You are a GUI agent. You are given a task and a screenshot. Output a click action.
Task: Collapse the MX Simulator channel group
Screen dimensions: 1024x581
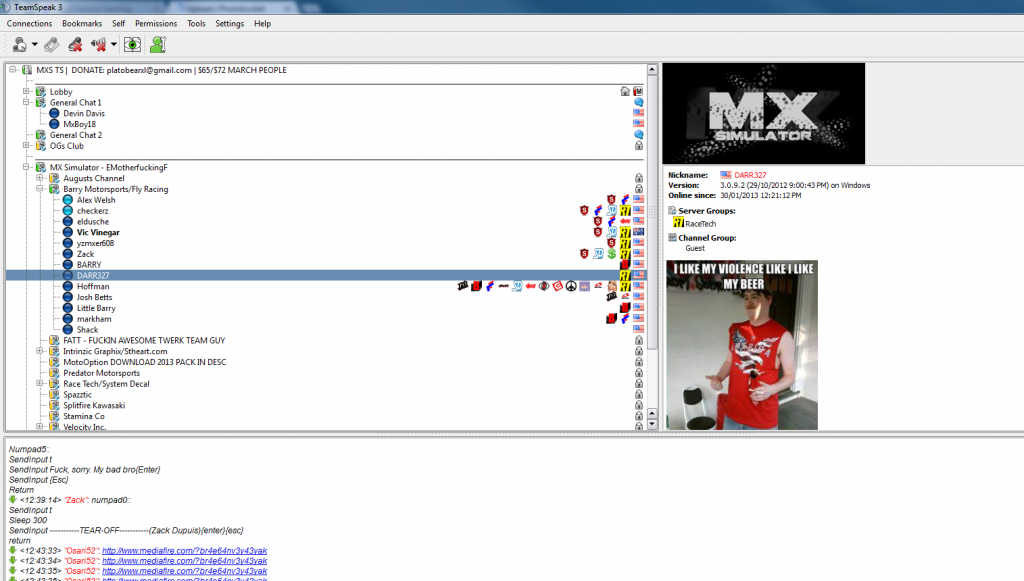pyautogui.click(x=26, y=167)
